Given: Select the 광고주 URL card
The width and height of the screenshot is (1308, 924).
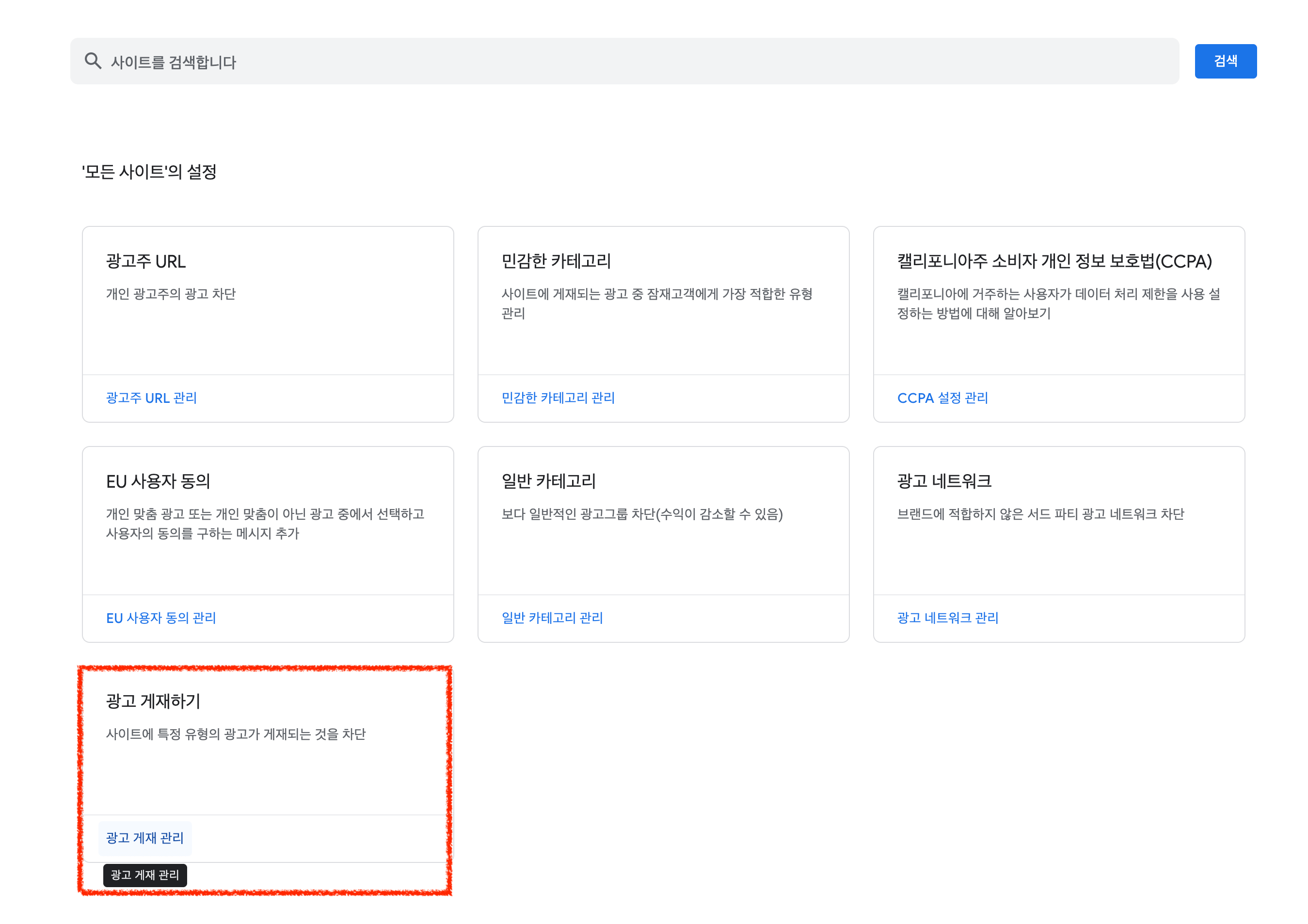Looking at the screenshot, I should coord(268,319).
